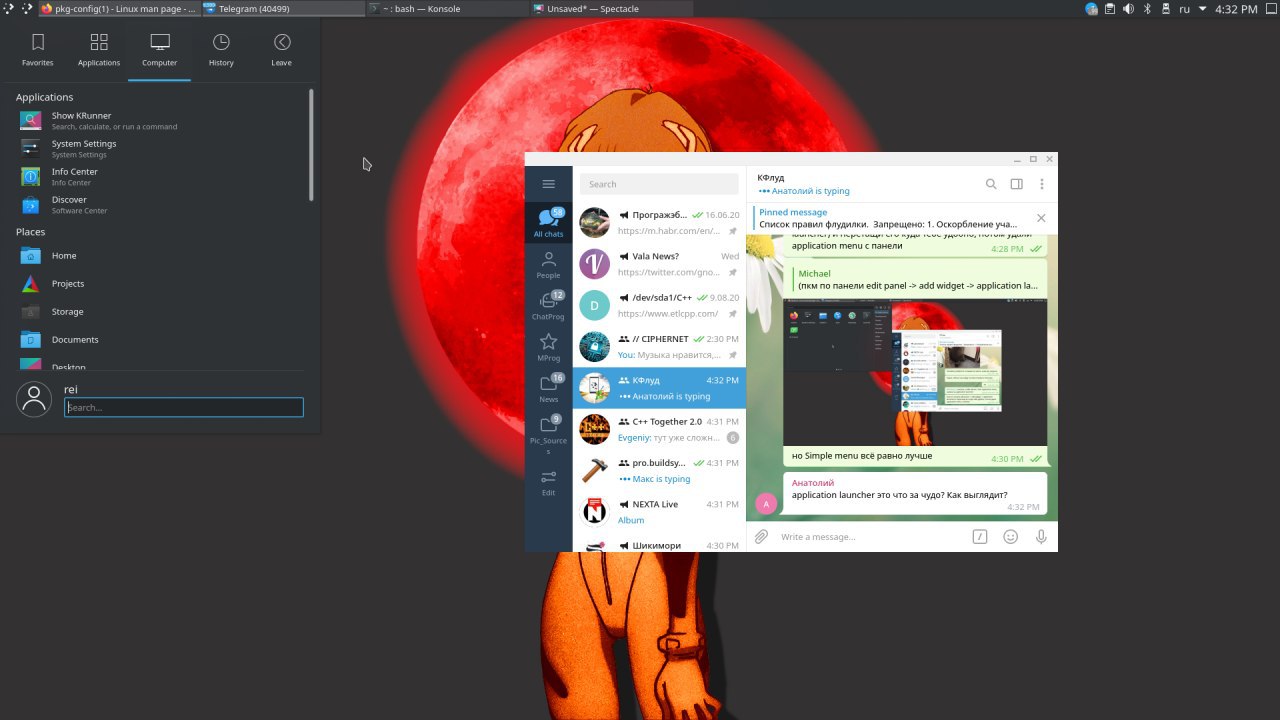Screen dimensions: 1280x720
Task: Click the rei user avatar
Action: [x=34, y=399]
